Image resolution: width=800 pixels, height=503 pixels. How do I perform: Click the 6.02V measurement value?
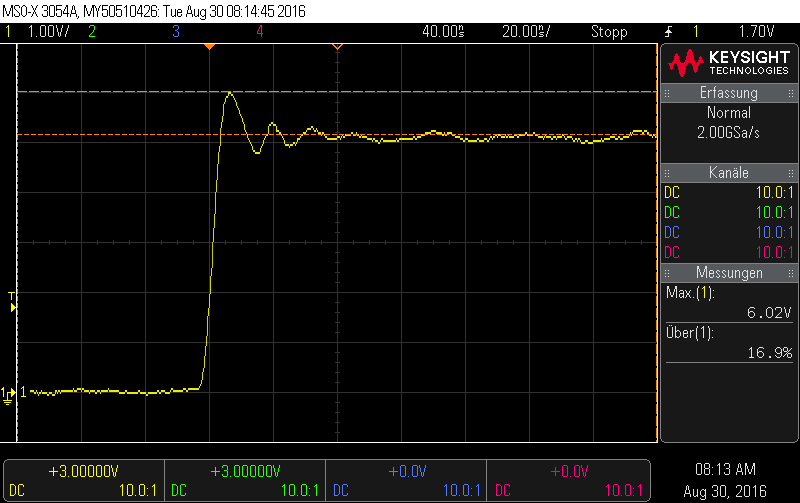click(769, 313)
